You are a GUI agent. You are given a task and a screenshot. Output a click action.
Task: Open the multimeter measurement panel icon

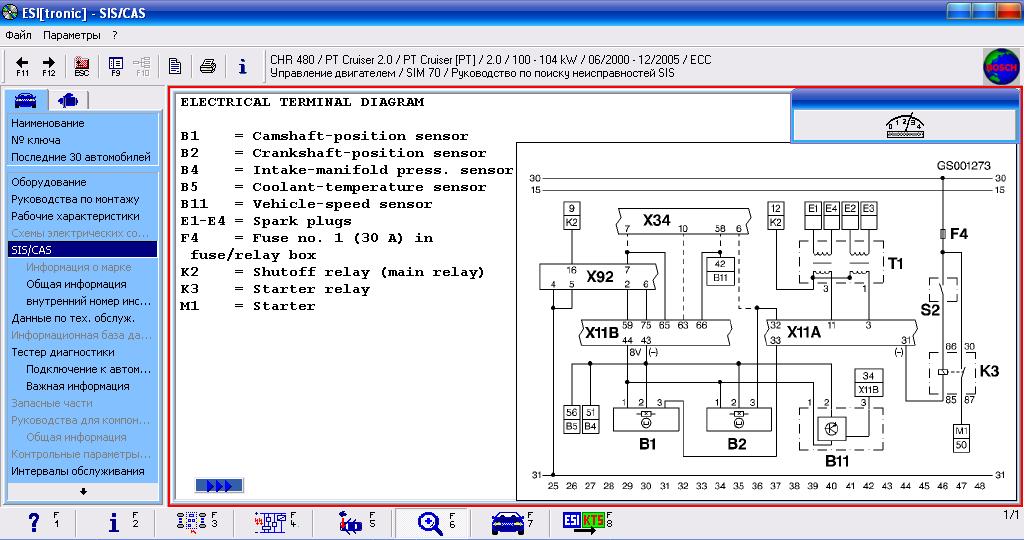(906, 125)
